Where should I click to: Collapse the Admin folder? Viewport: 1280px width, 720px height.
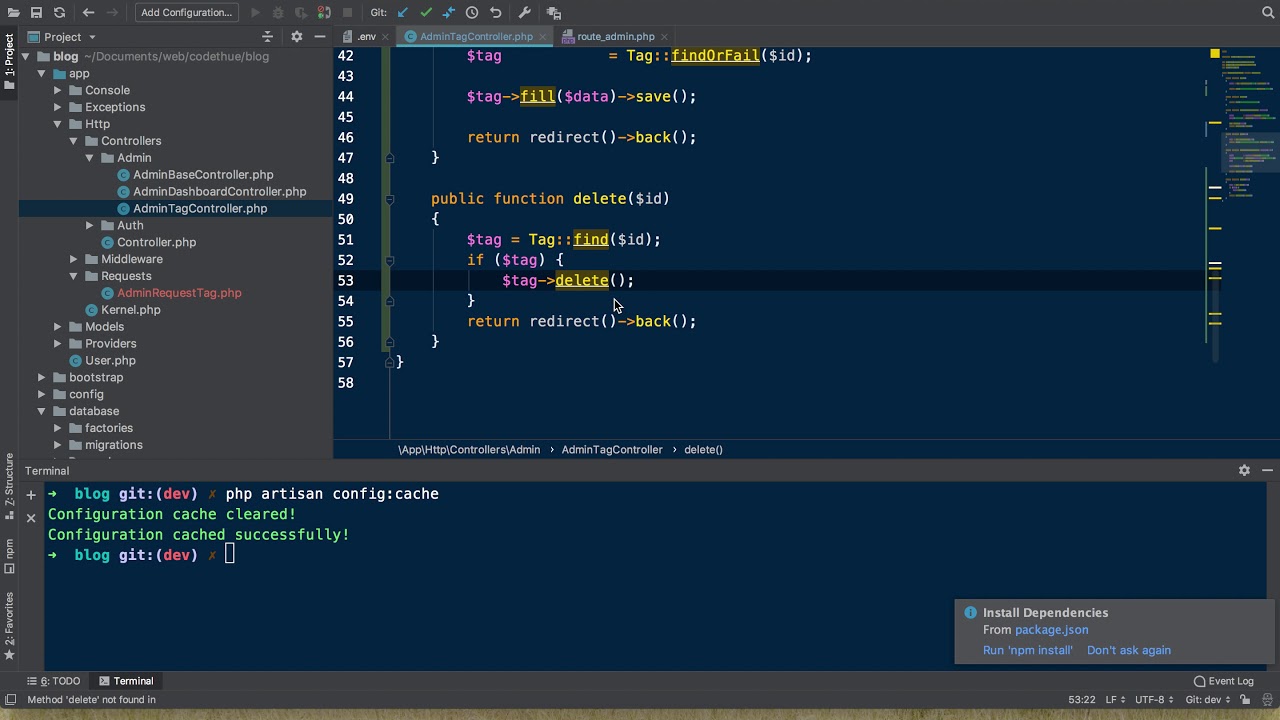[x=90, y=158]
